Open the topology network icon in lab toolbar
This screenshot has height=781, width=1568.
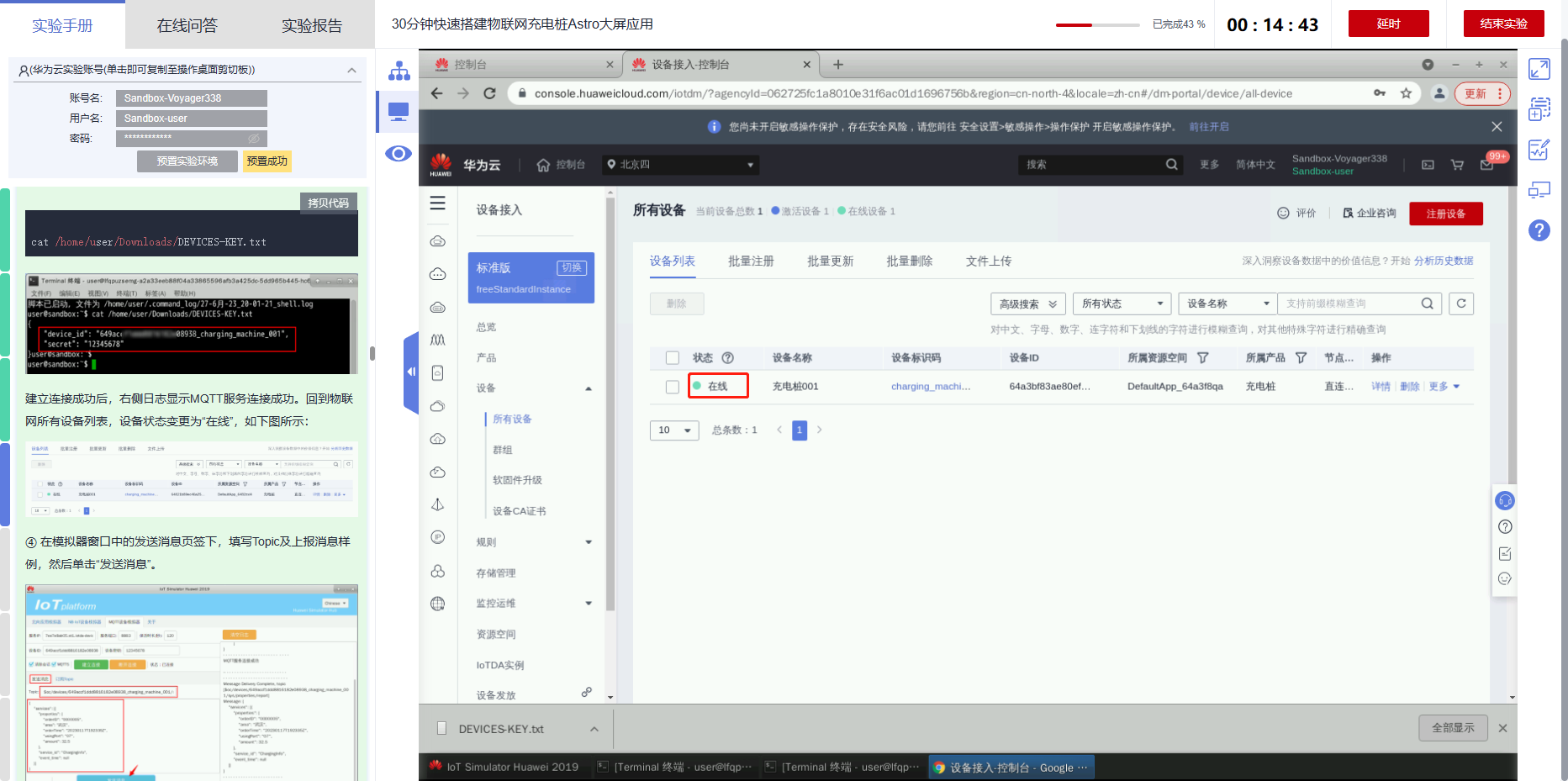(399, 71)
